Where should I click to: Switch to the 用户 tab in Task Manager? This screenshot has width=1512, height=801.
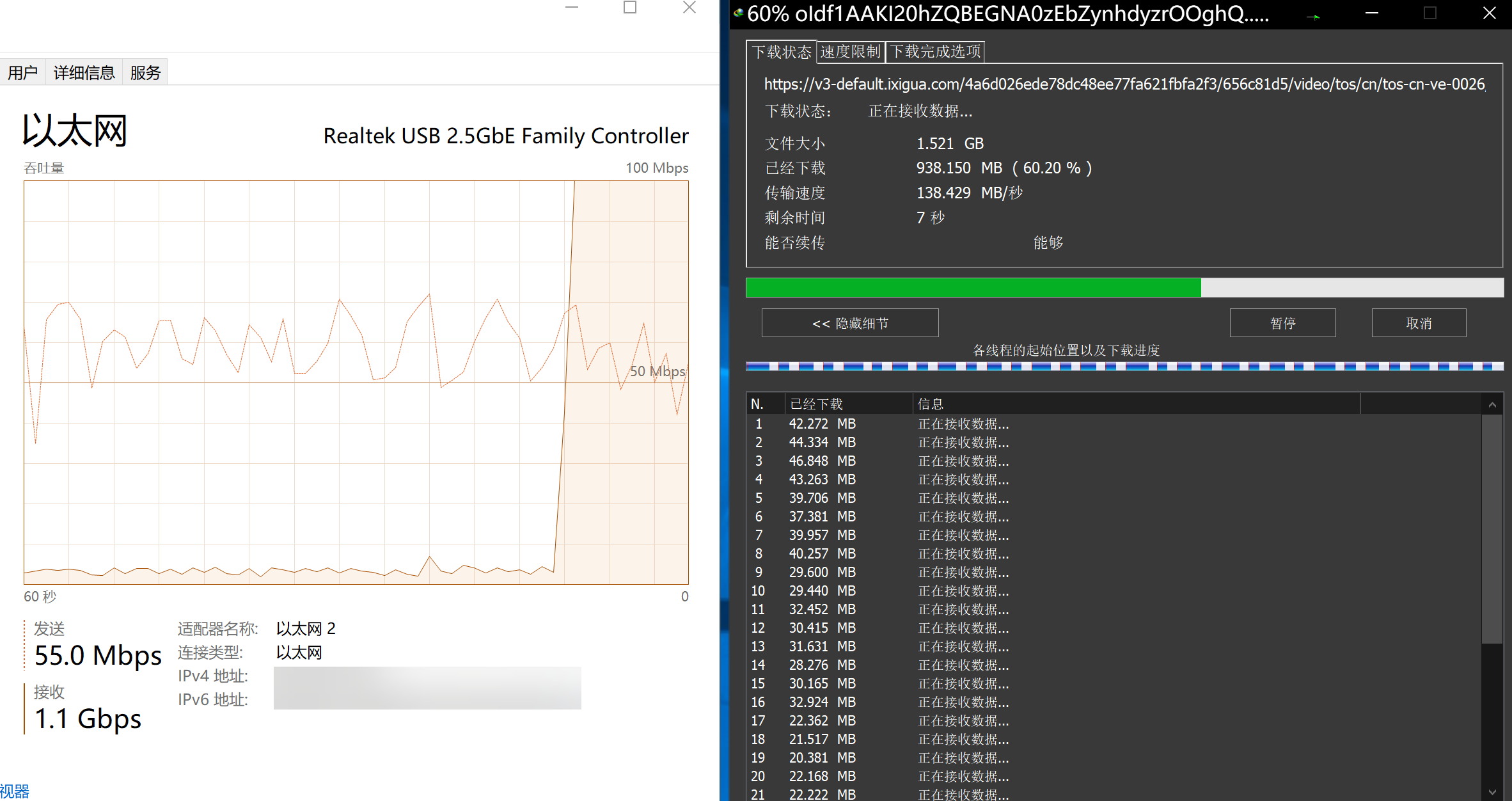tap(22, 73)
